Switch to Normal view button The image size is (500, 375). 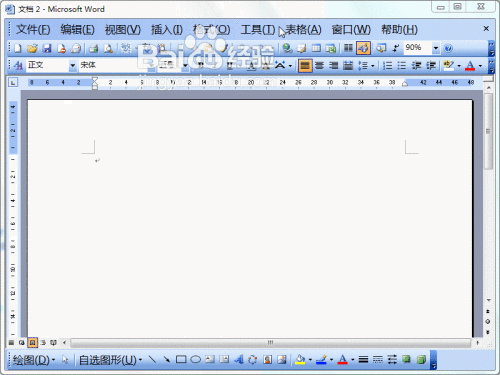[x=11, y=342]
